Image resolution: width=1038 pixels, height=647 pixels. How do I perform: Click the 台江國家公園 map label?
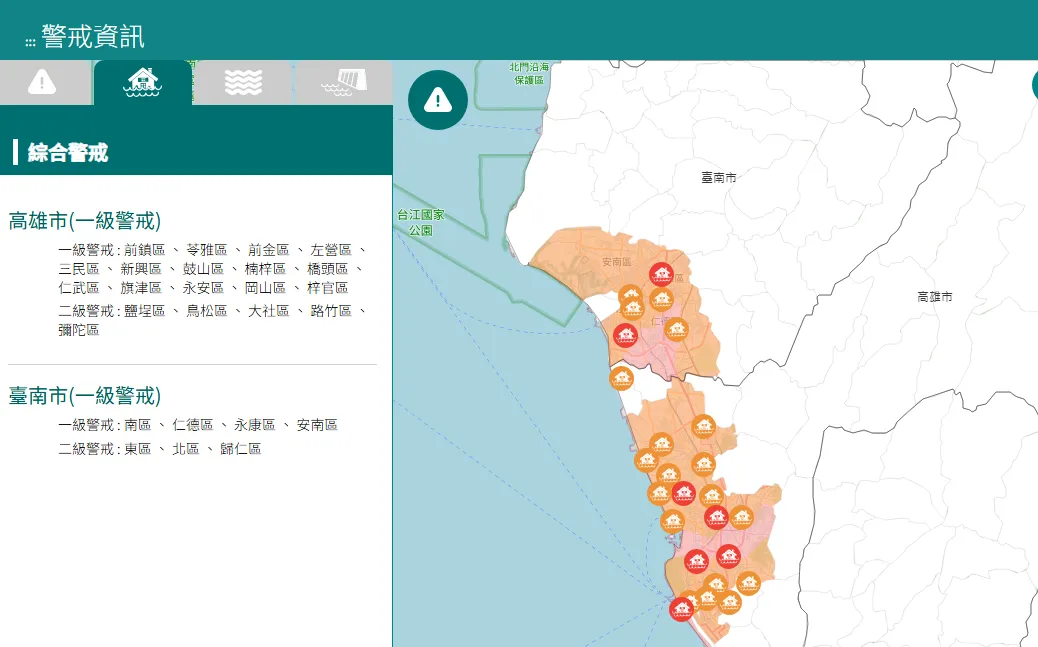pos(421,223)
